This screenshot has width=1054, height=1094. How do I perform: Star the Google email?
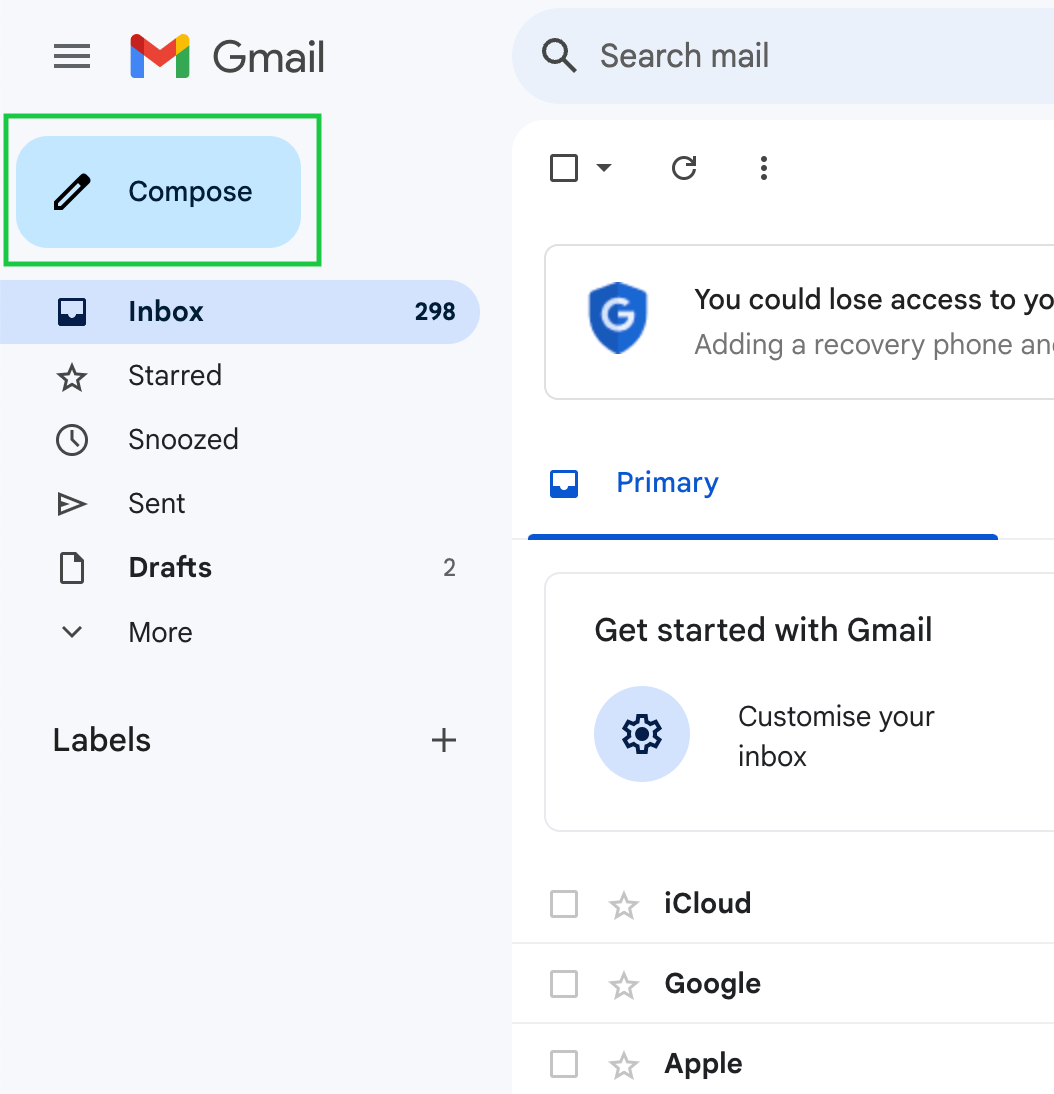click(x=624, y=986)
